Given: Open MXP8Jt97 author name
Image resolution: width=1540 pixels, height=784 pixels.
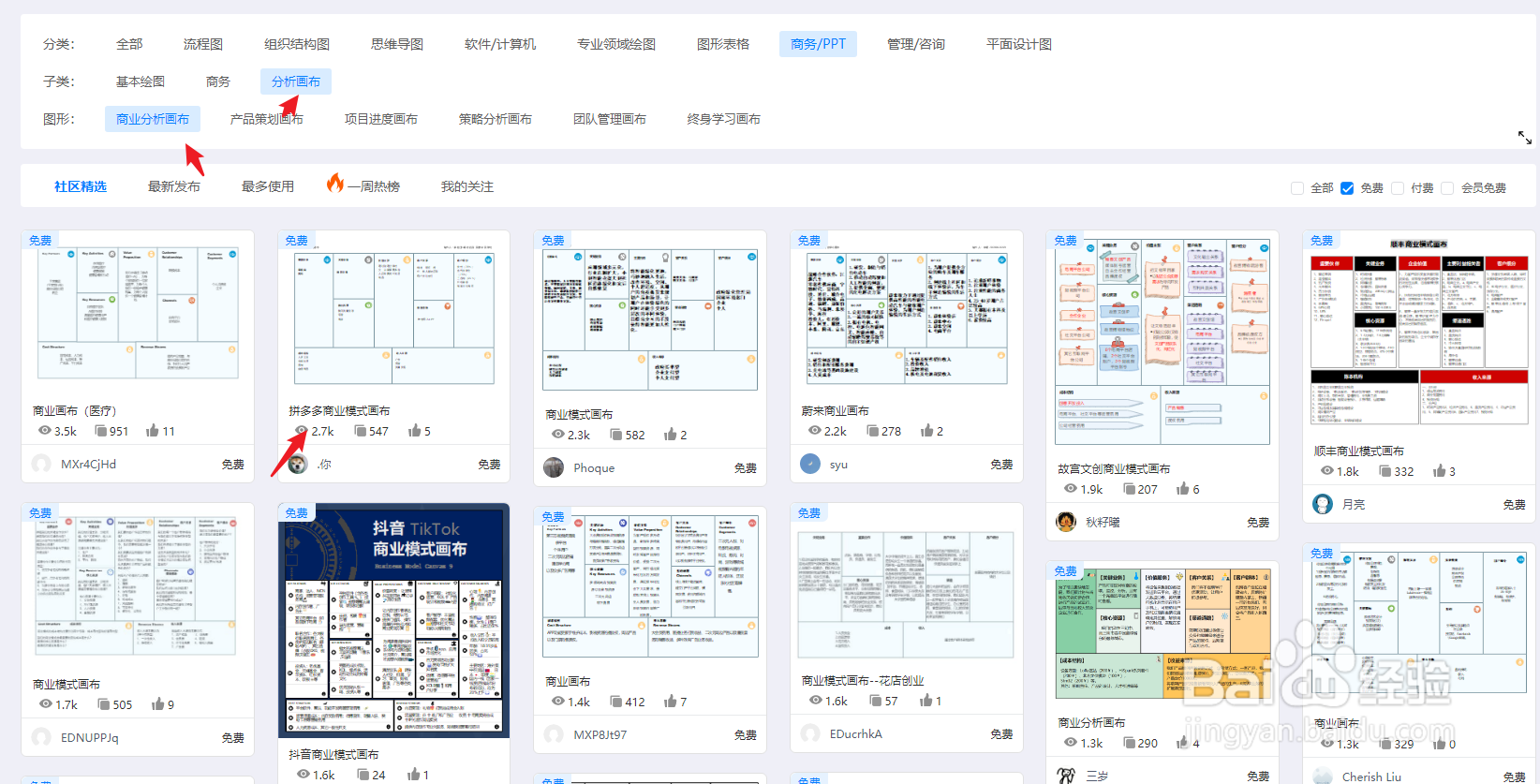Looking at the screenshot, I should tap(600, 735).
